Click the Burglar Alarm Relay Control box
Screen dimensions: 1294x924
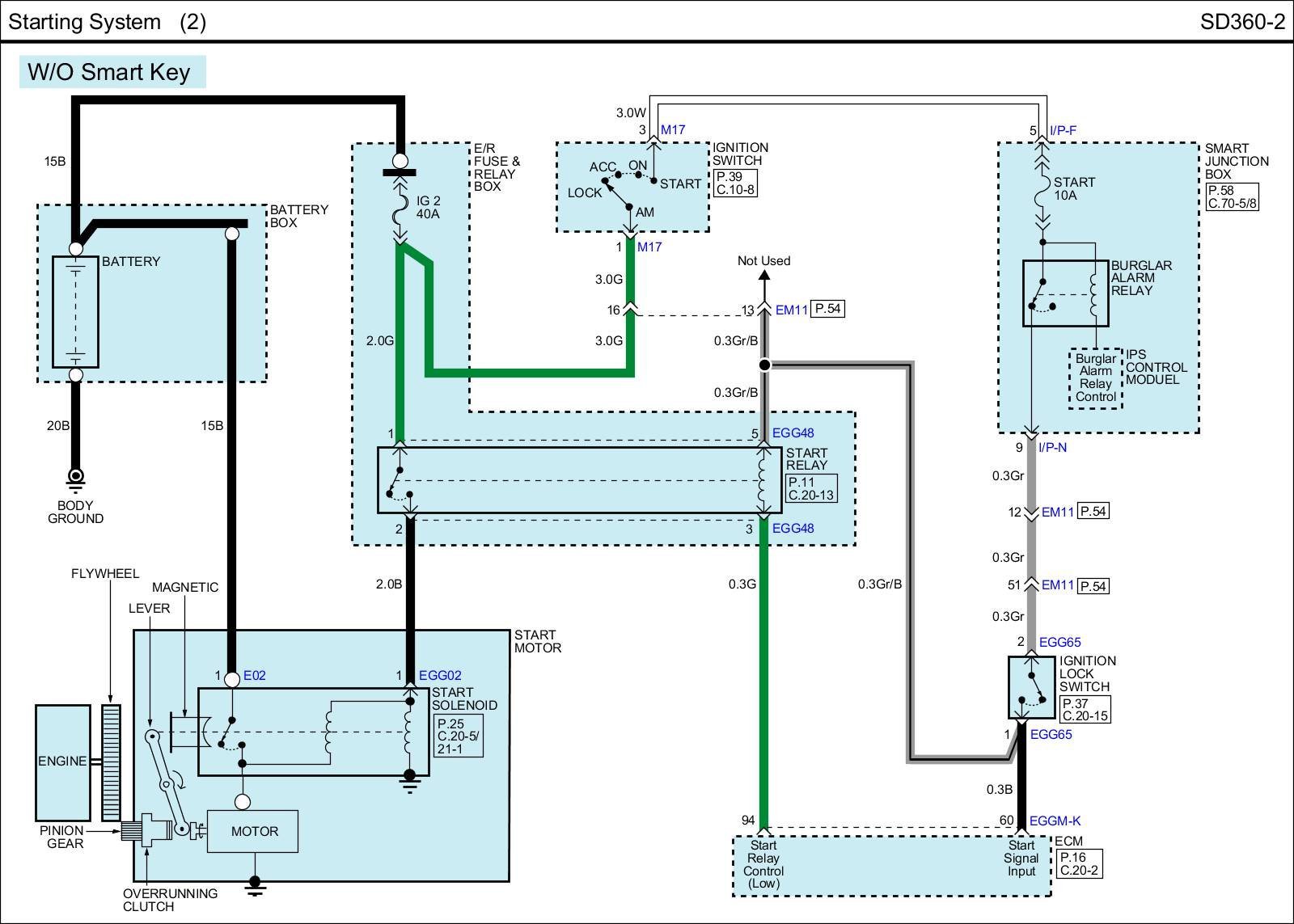pos(1095,378)
